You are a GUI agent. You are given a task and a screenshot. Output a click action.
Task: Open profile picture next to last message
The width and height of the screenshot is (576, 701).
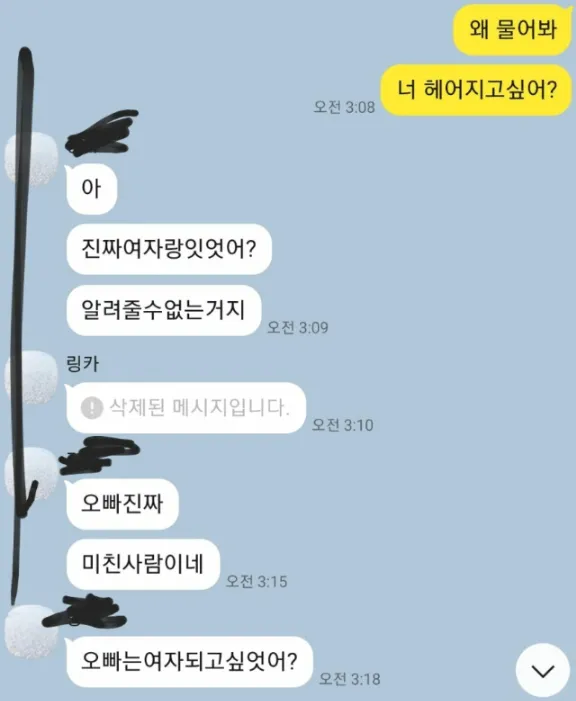[31, 632]
